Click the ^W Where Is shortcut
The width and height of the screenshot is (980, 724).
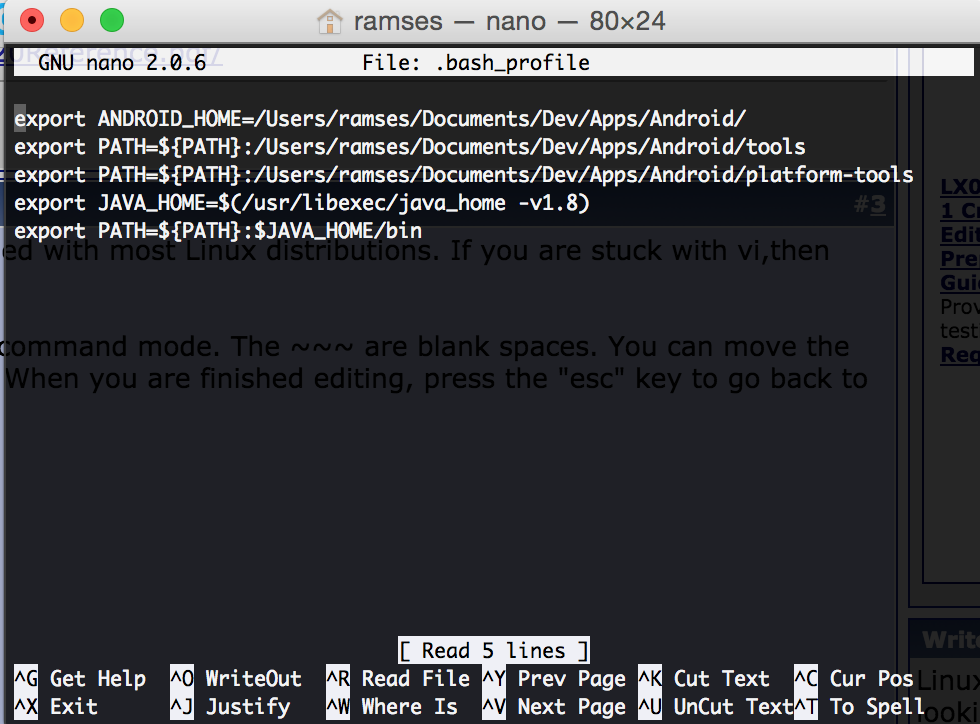coord(392,707)
